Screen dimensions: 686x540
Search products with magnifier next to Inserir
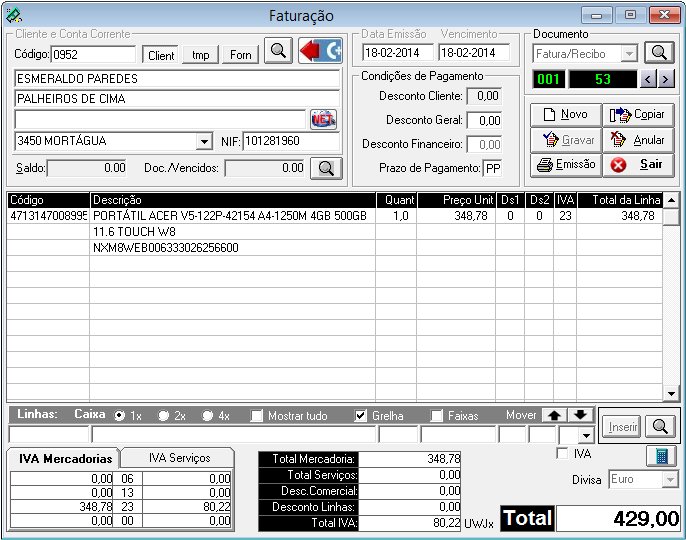coord(660,426)
